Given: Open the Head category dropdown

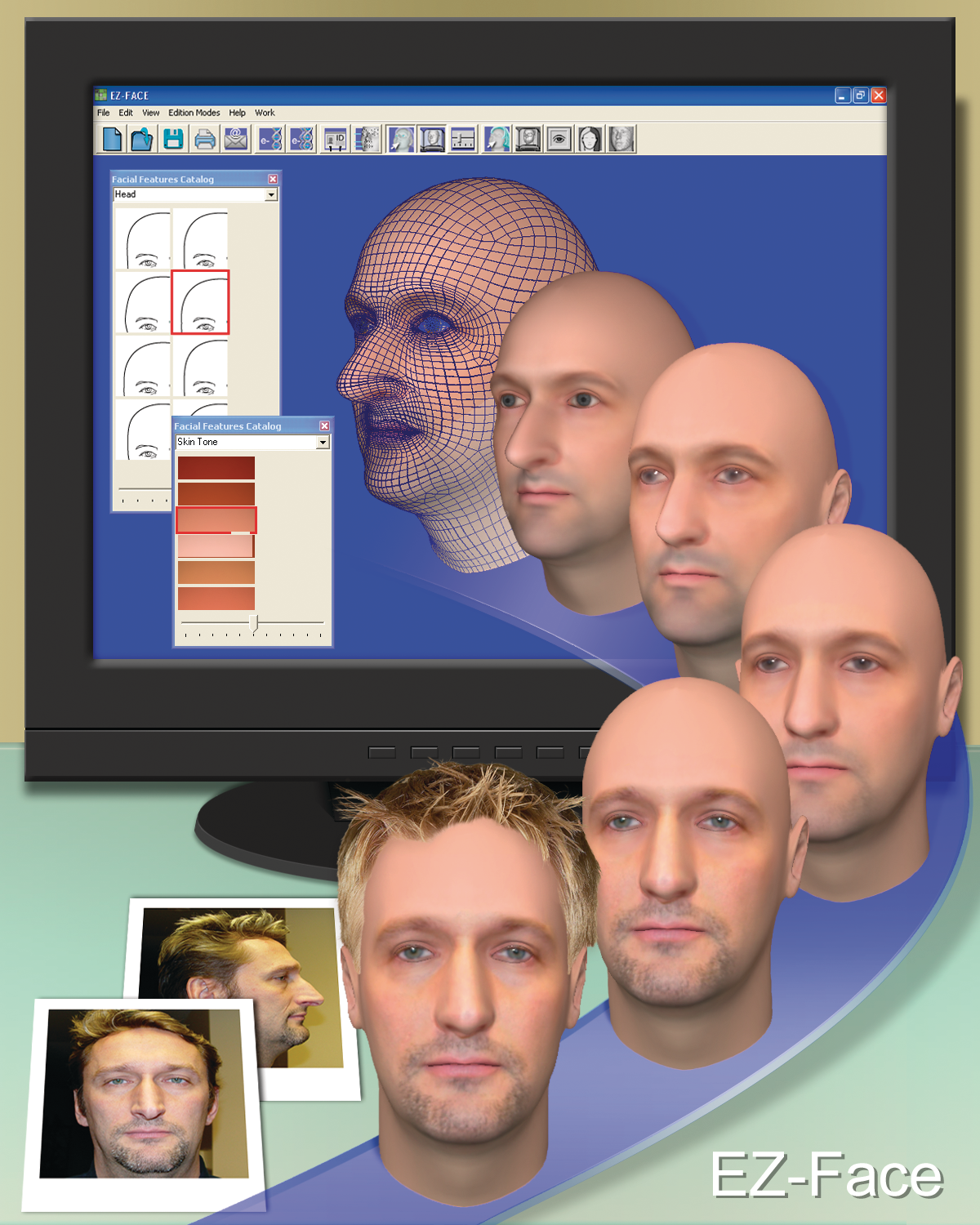Looking at the screenshot, I should (x=272, y=194).
